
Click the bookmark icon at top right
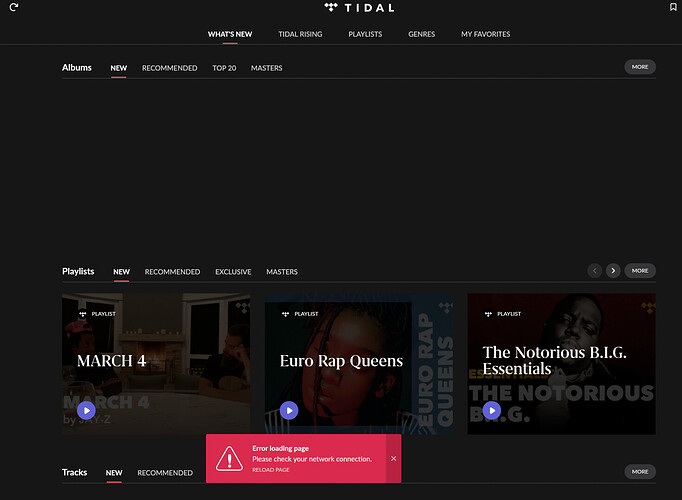click(x=673, y=7)
